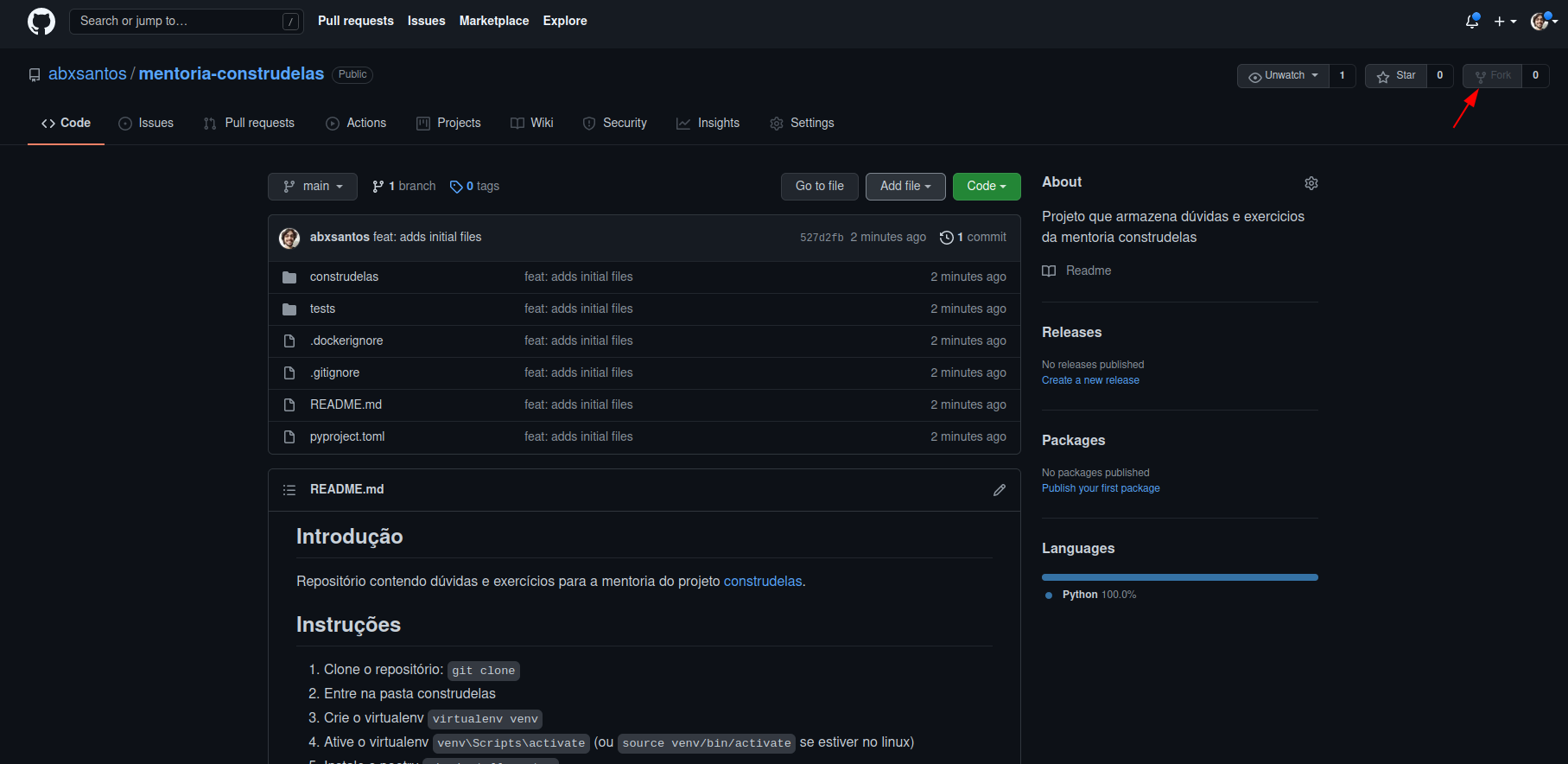Click the Readme book icon

click(x=1049, y=271)
